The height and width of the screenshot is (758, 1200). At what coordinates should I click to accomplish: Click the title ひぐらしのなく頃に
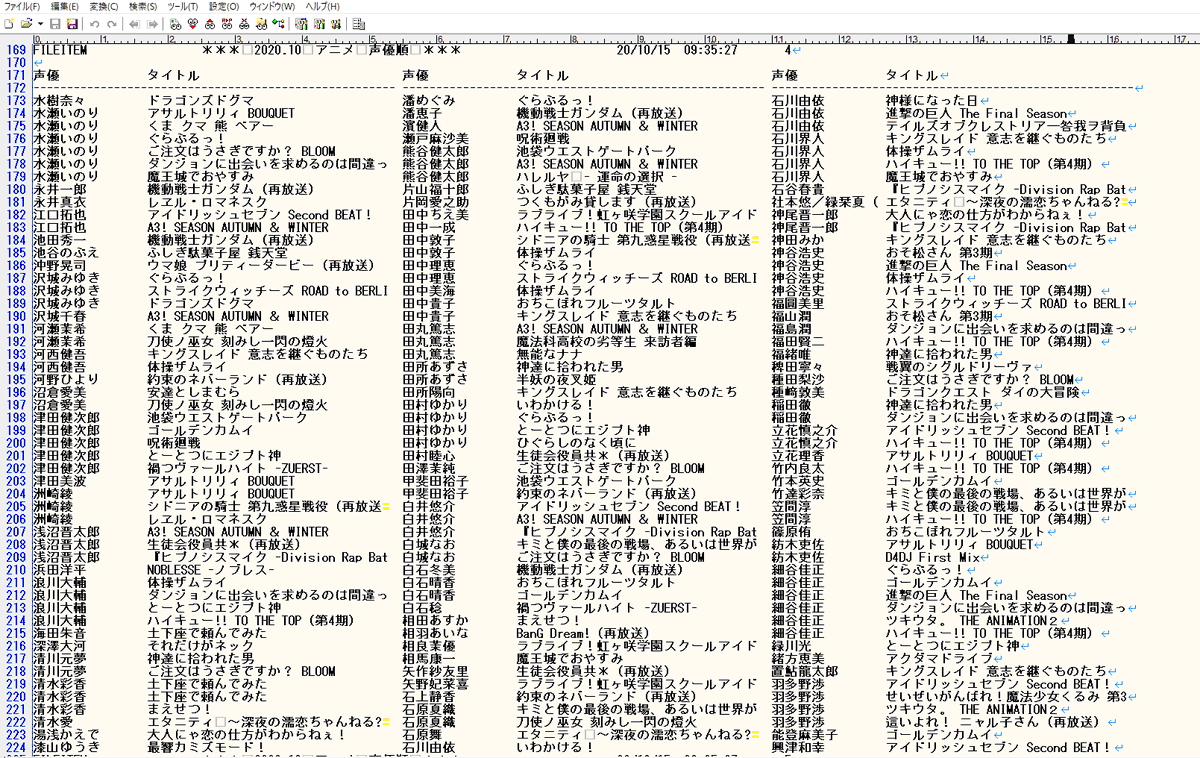576,442
